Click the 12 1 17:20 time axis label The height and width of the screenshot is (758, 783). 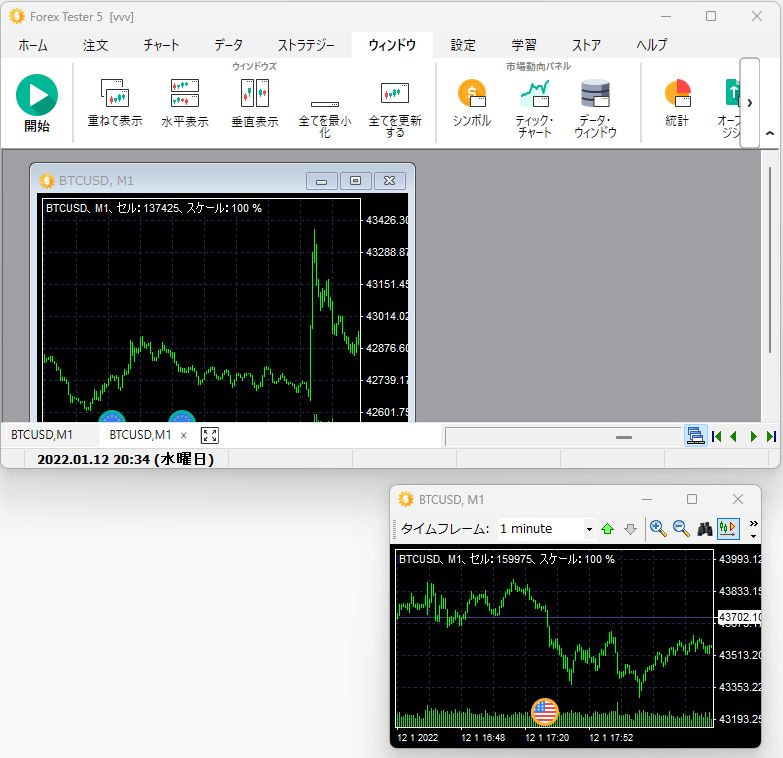coord(547,738)
